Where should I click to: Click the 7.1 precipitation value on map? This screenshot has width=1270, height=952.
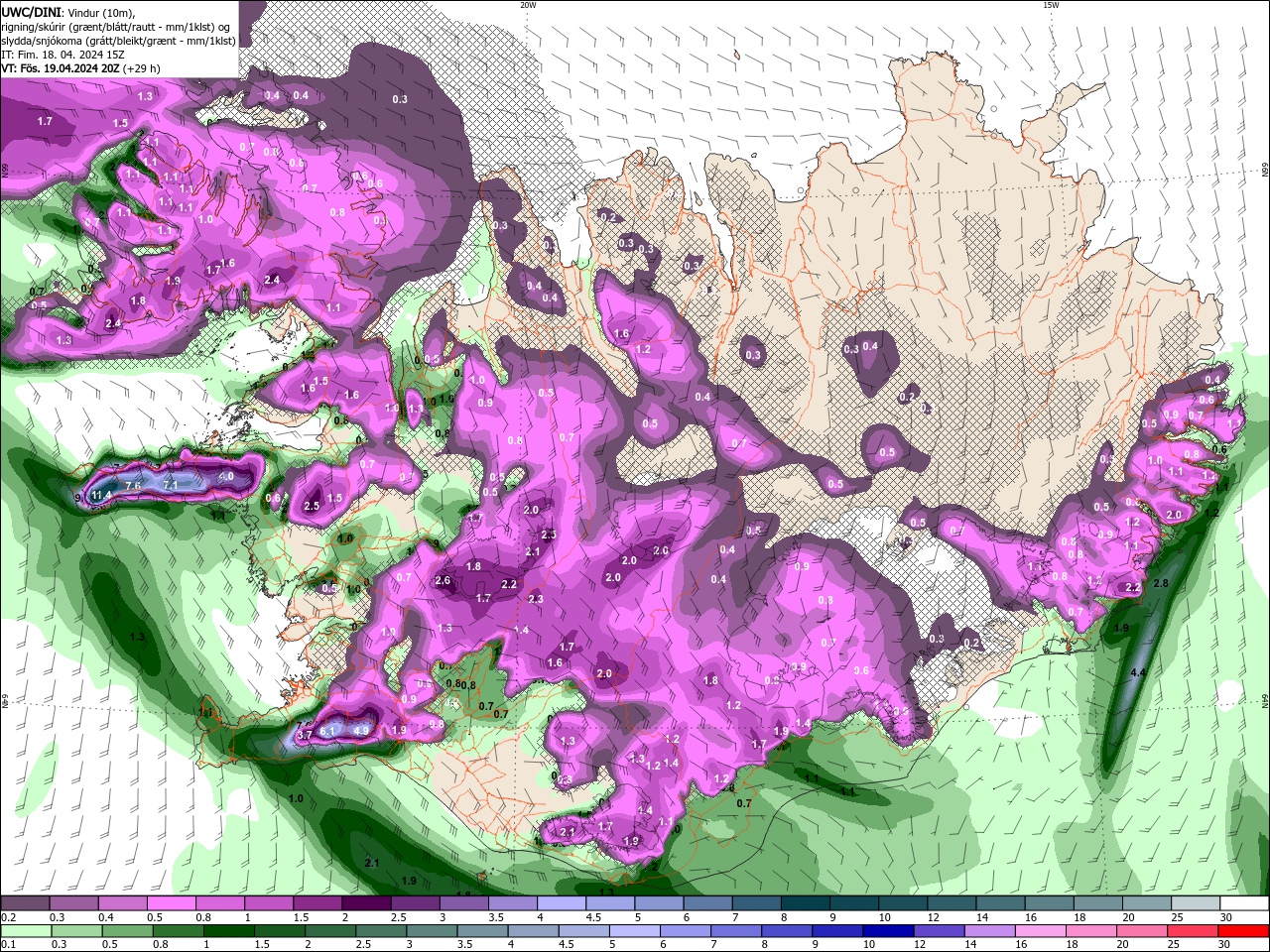(x=170, y=485)
